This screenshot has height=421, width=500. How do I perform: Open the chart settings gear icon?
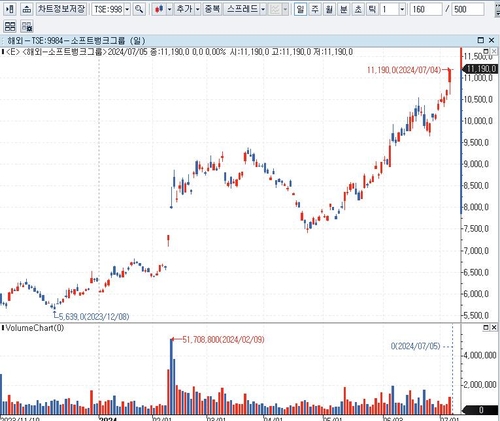click(27, 26)
